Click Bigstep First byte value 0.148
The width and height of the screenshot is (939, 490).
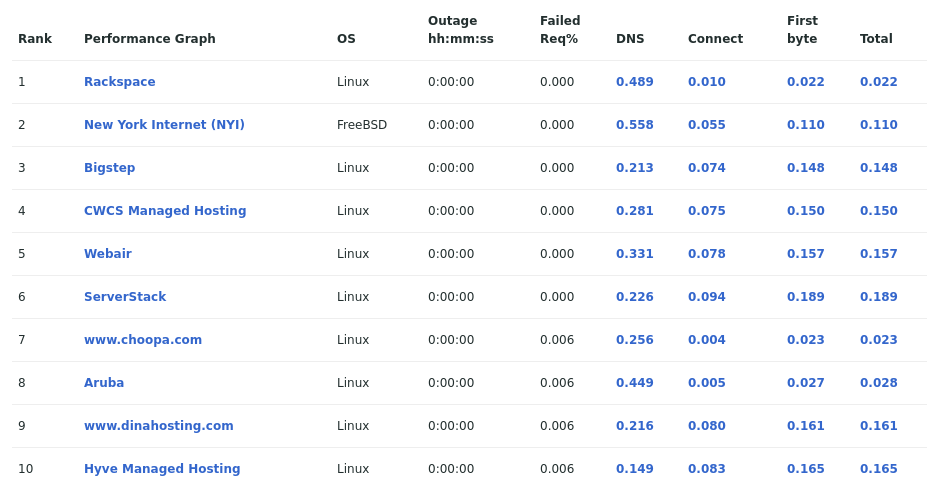(805, 168)
